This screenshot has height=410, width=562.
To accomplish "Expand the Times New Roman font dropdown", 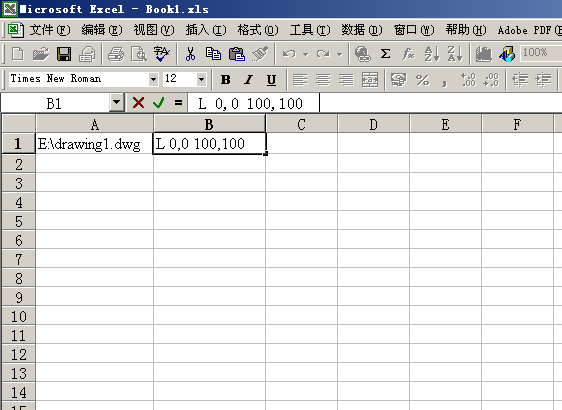I will 153,79.
